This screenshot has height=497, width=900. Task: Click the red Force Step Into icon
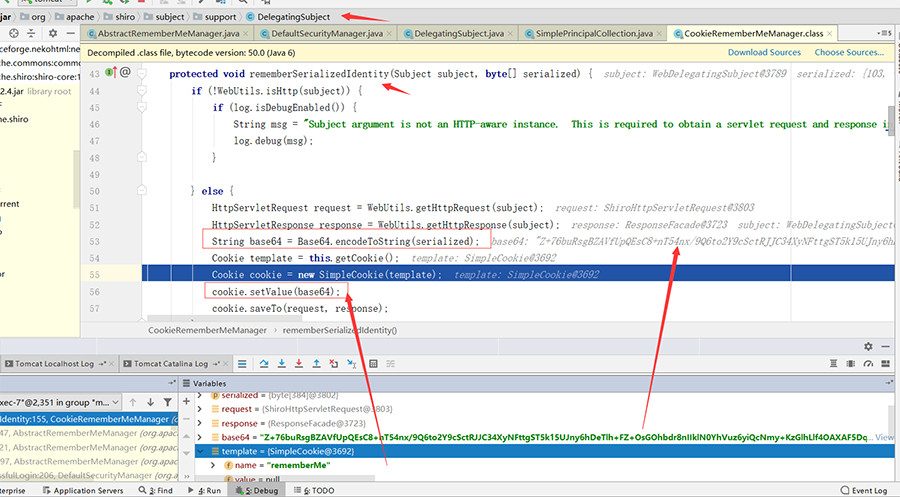click(300, 363)
